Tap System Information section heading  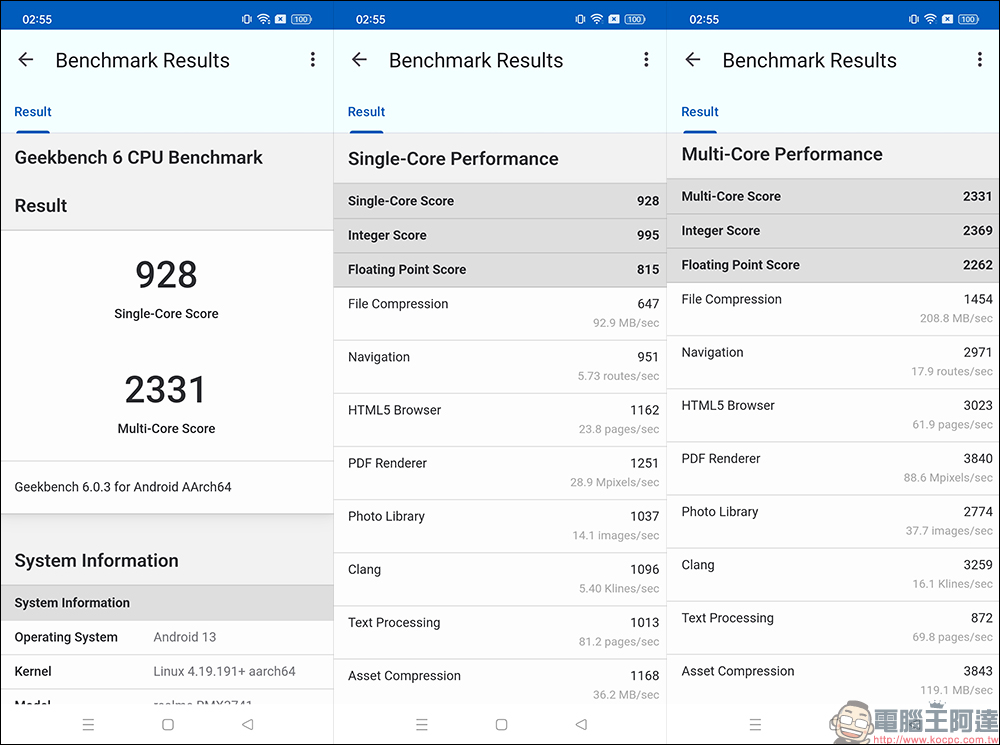tap(96, 561)
